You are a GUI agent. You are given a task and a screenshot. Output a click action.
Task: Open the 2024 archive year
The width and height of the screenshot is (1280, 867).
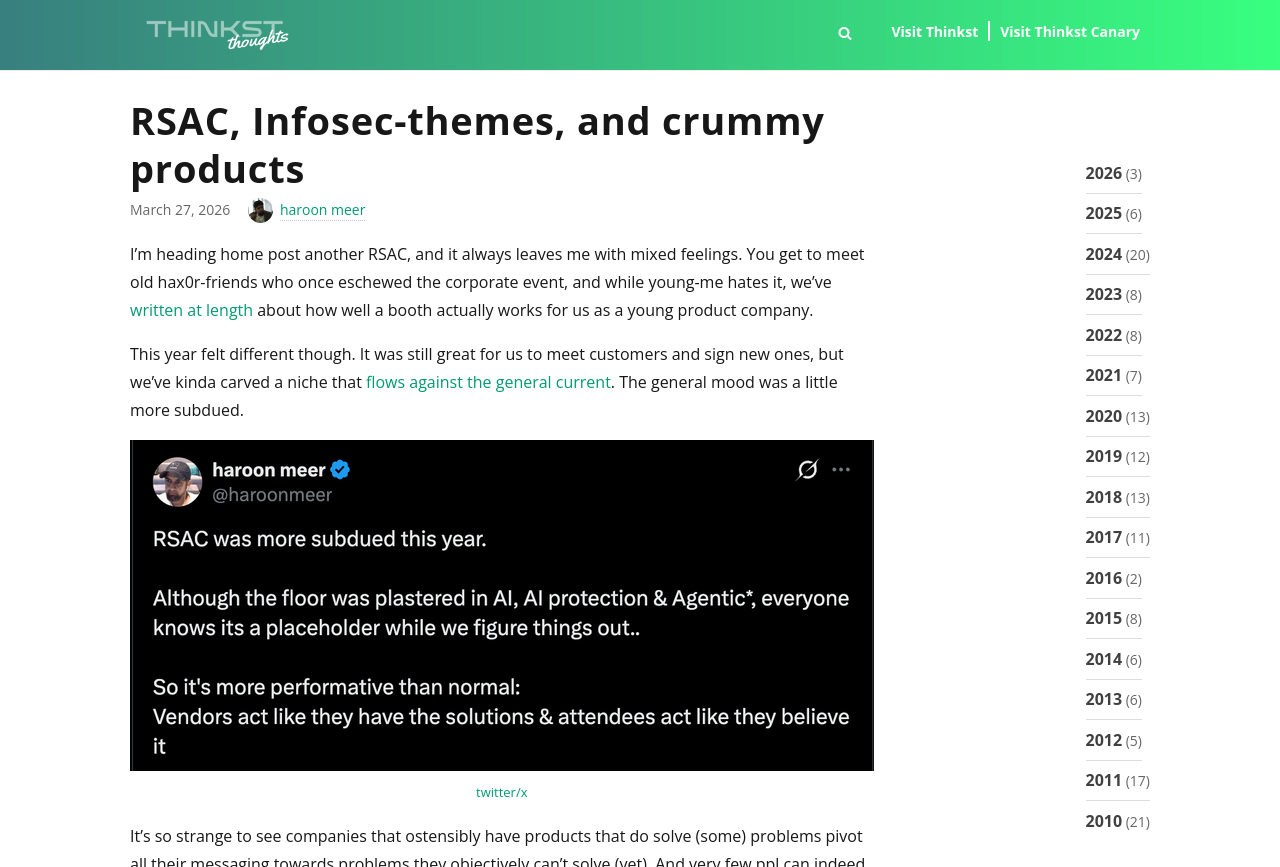(1103, 254)
